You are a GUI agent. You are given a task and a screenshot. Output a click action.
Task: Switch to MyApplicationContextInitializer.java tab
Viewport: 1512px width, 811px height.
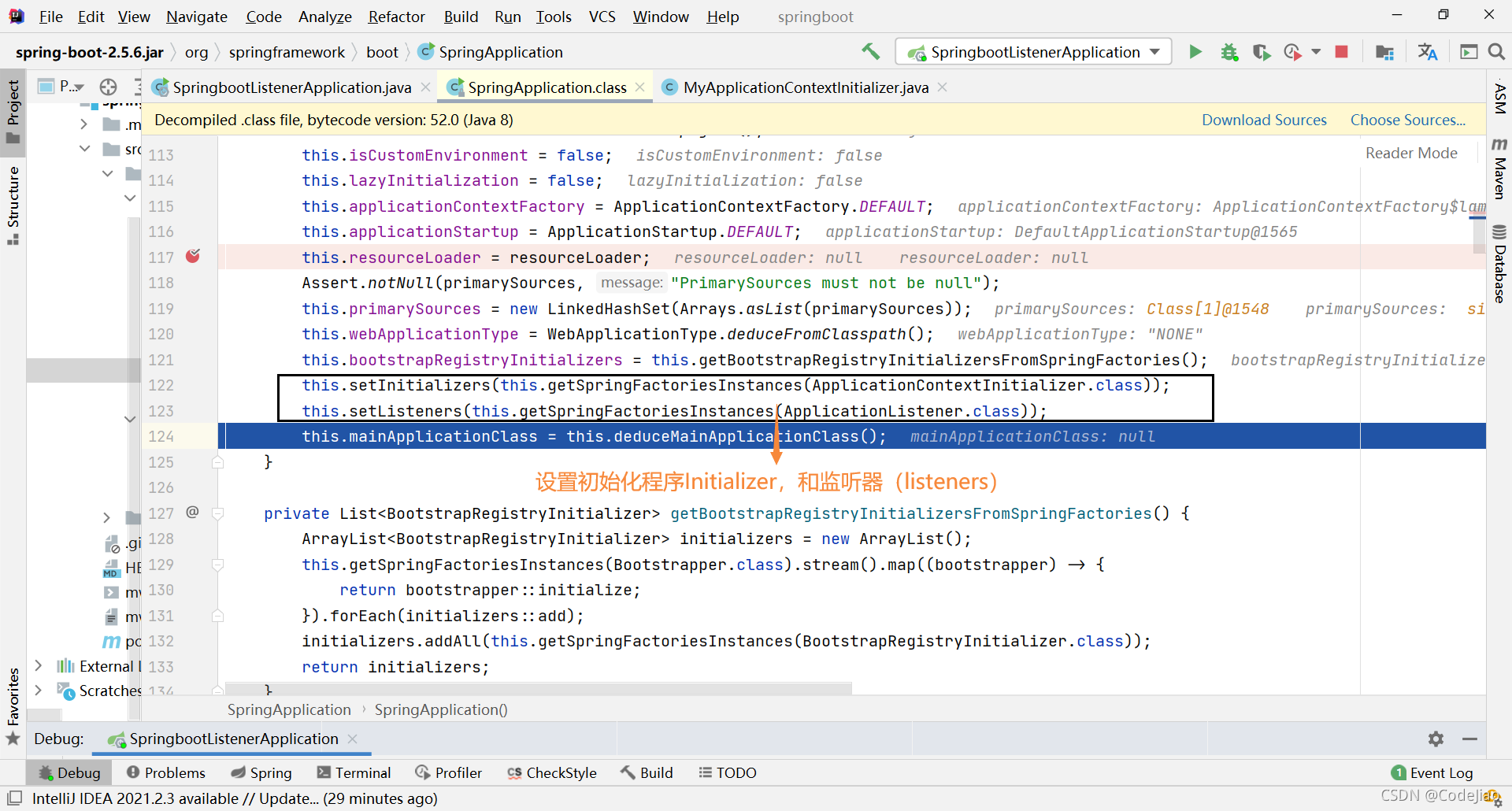coord(806,87)
